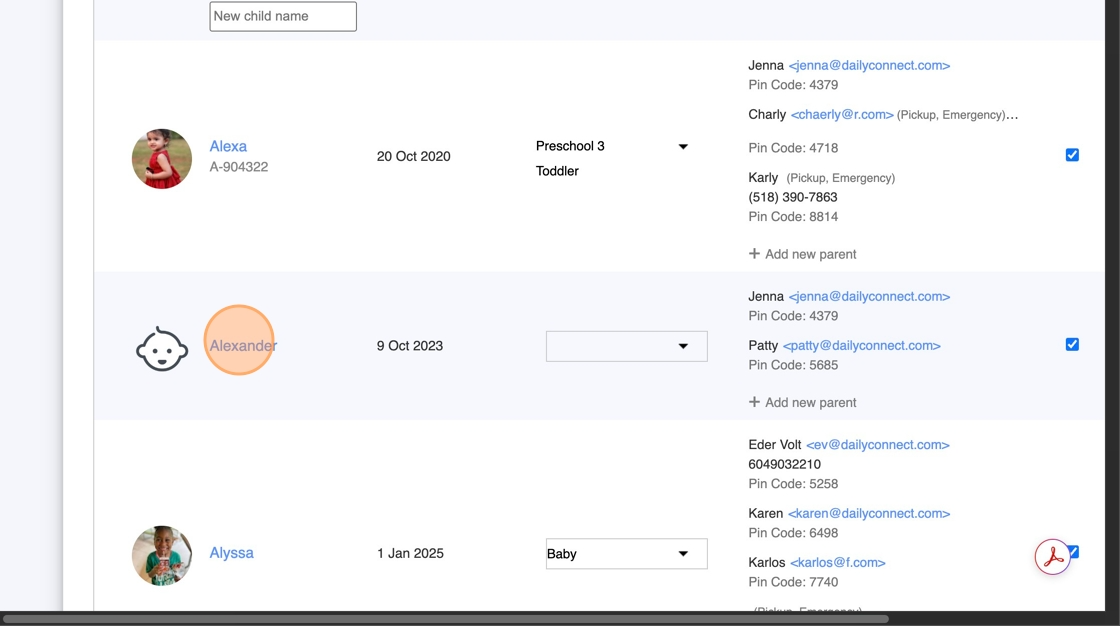
Task: Click Alyssa's birthdate 1 Jan 2025
Action: (410, 554)
